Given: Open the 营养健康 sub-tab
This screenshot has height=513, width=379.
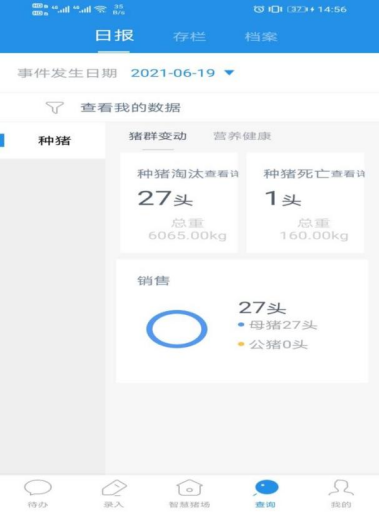Looking at the screenshot, I should coord(242,136).
